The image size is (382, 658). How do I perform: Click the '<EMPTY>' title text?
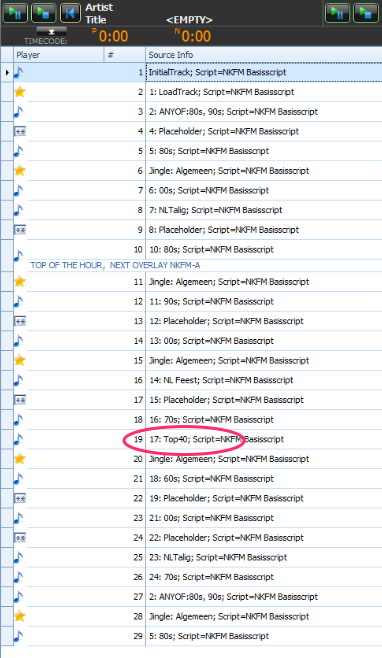[189, 20]
